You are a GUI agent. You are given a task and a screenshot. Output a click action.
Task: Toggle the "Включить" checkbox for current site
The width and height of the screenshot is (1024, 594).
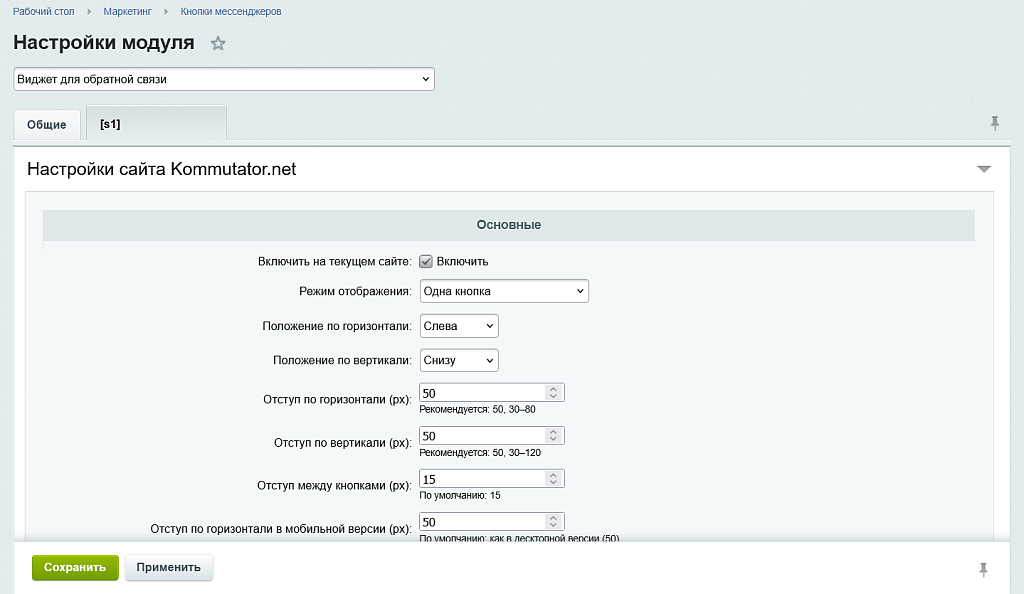coord(426,261)
